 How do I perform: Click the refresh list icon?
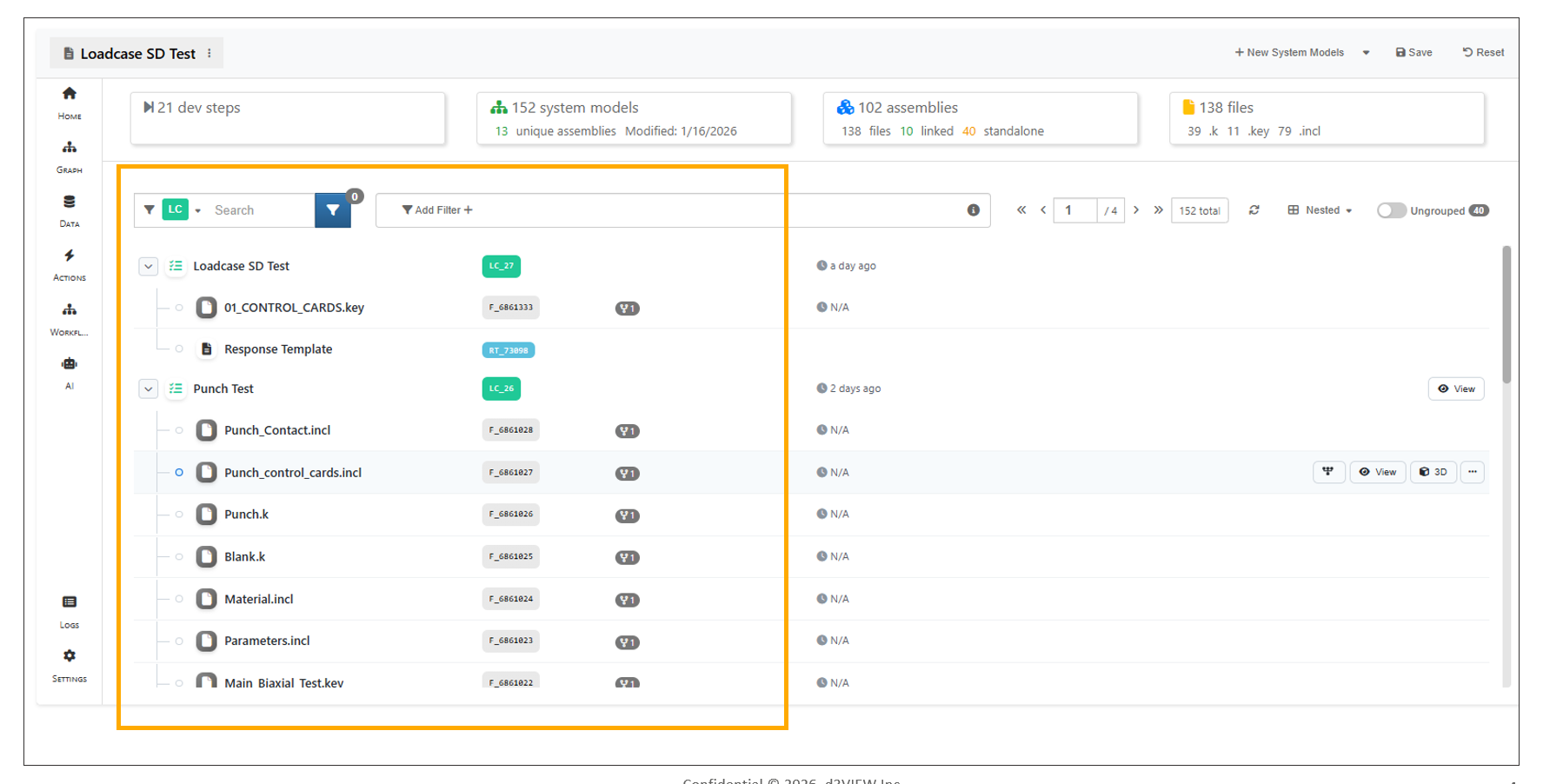click(x=1254, y=210)
